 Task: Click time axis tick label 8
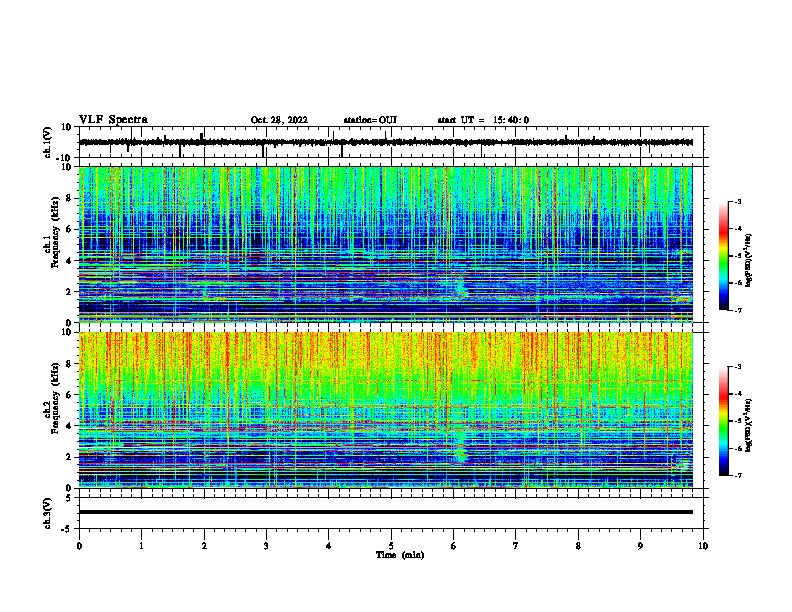[x=578, y=546]
